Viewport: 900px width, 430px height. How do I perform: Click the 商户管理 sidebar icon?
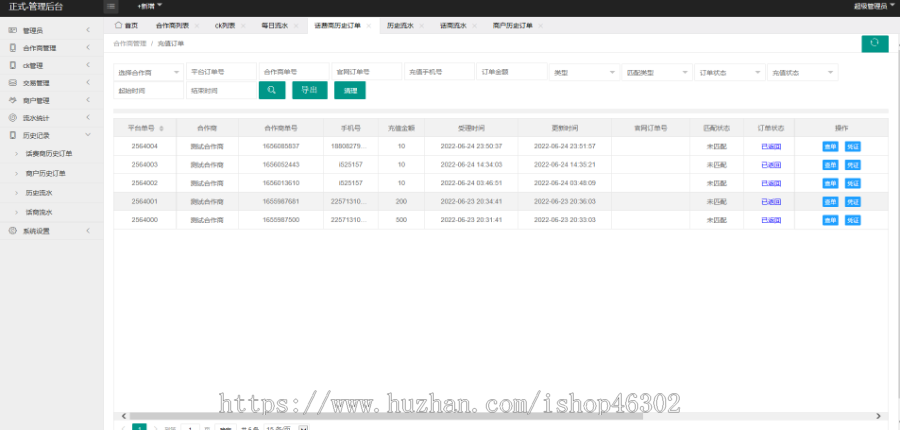pyautogui.click(x=13, y=100)
